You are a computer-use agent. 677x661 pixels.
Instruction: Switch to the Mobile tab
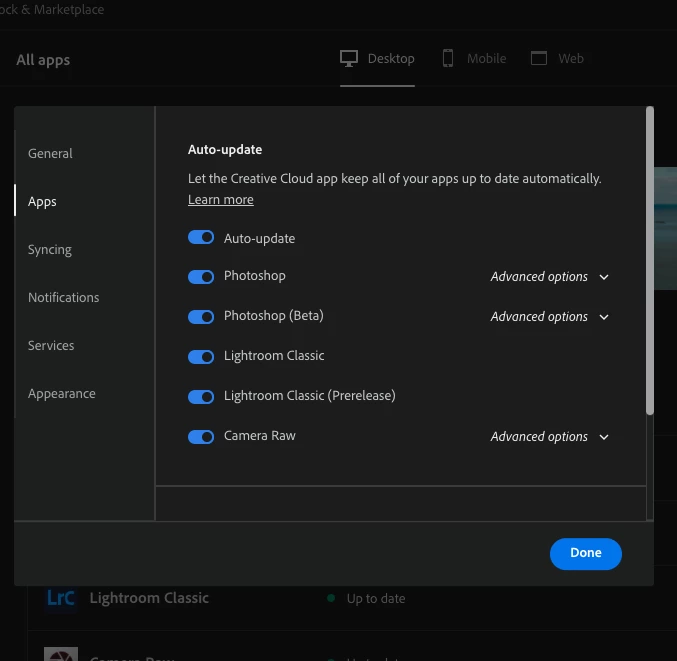point(474,58)
